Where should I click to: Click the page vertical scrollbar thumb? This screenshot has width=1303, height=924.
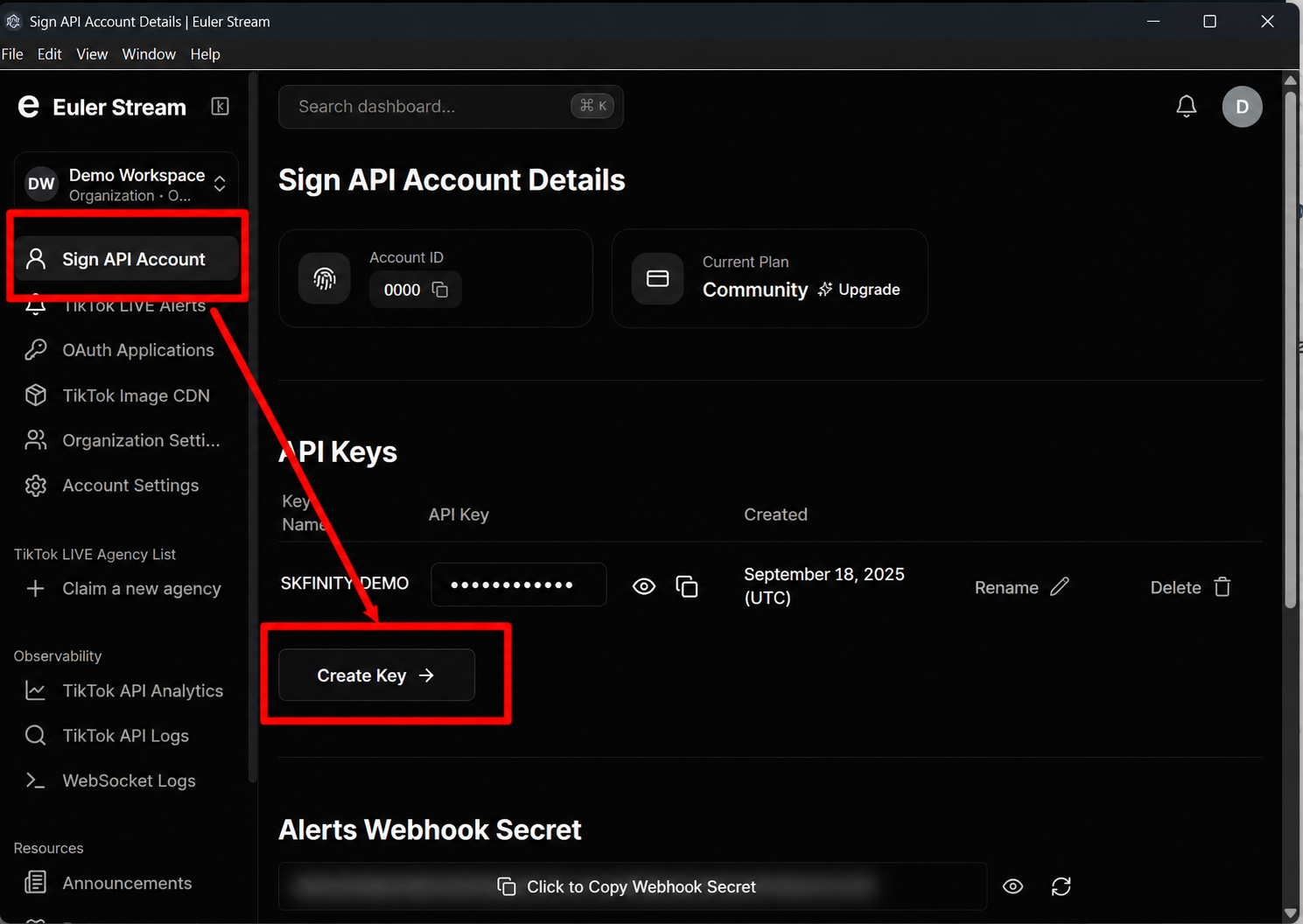pos(1291,348)
